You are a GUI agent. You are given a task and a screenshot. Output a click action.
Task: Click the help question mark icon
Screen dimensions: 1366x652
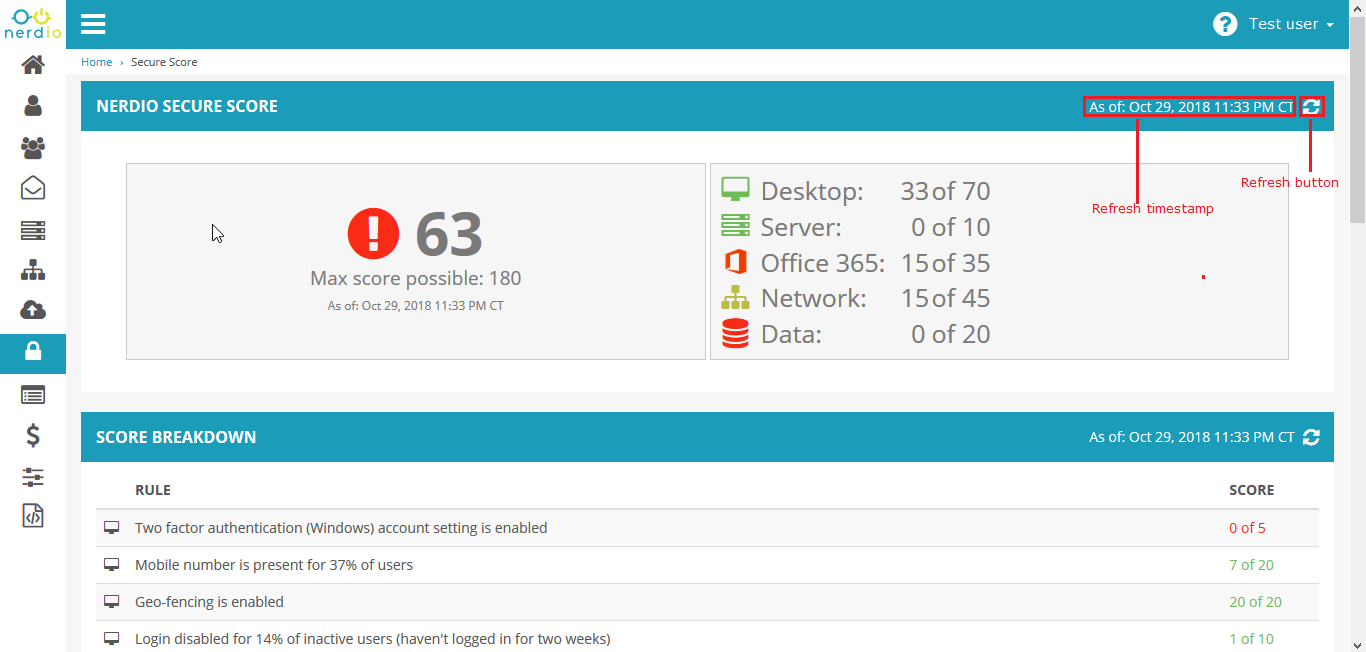[x=1225, y=24]
